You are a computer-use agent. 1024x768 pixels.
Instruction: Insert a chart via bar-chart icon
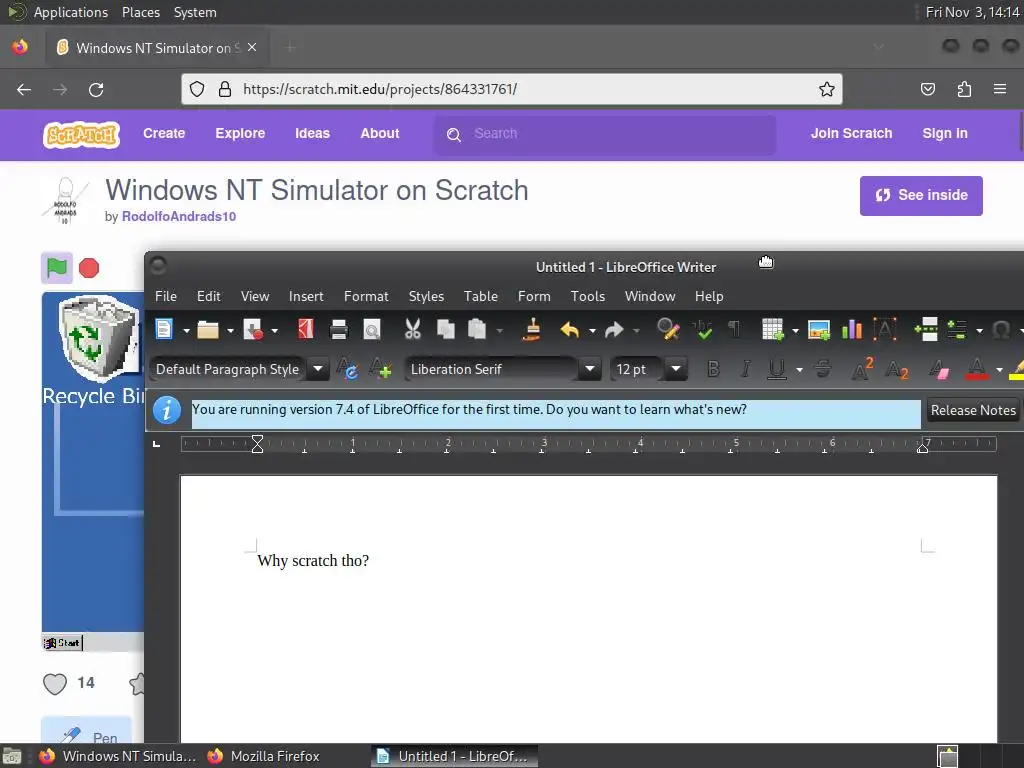click(x=852, y=330)
